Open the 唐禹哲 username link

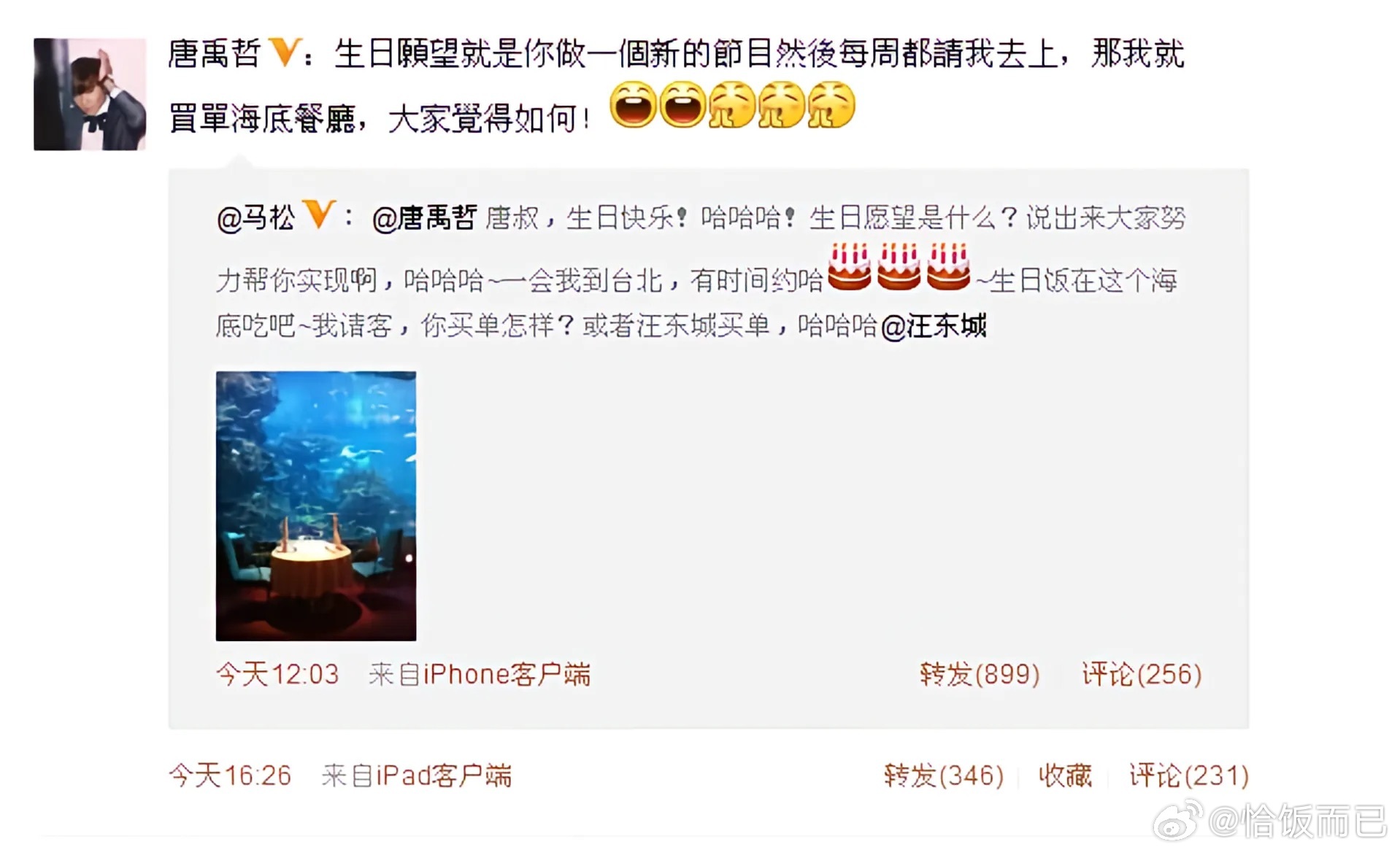point(214,54)
